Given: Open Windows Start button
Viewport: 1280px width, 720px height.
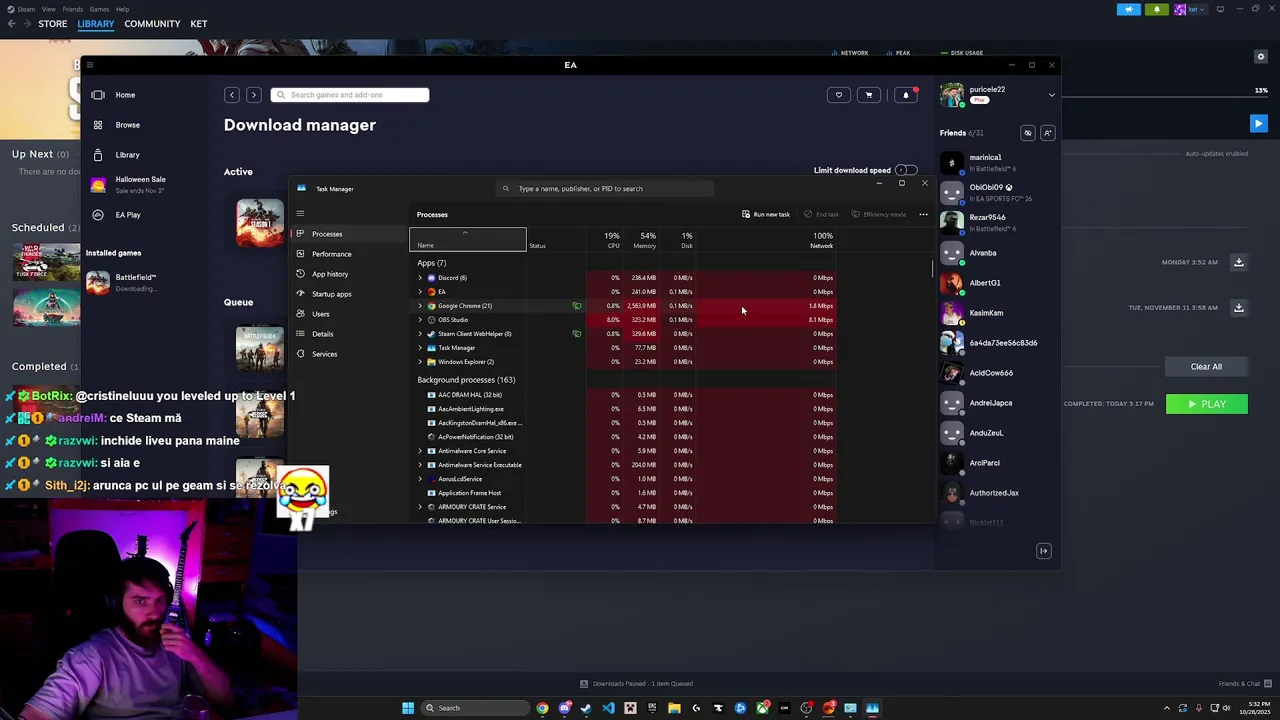Looking at the screenshot, I should [x=408, y=708].
